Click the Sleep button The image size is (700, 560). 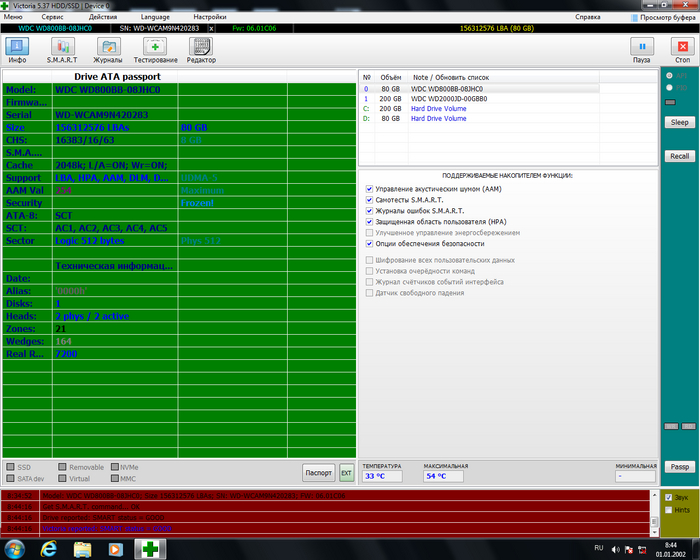679,122
